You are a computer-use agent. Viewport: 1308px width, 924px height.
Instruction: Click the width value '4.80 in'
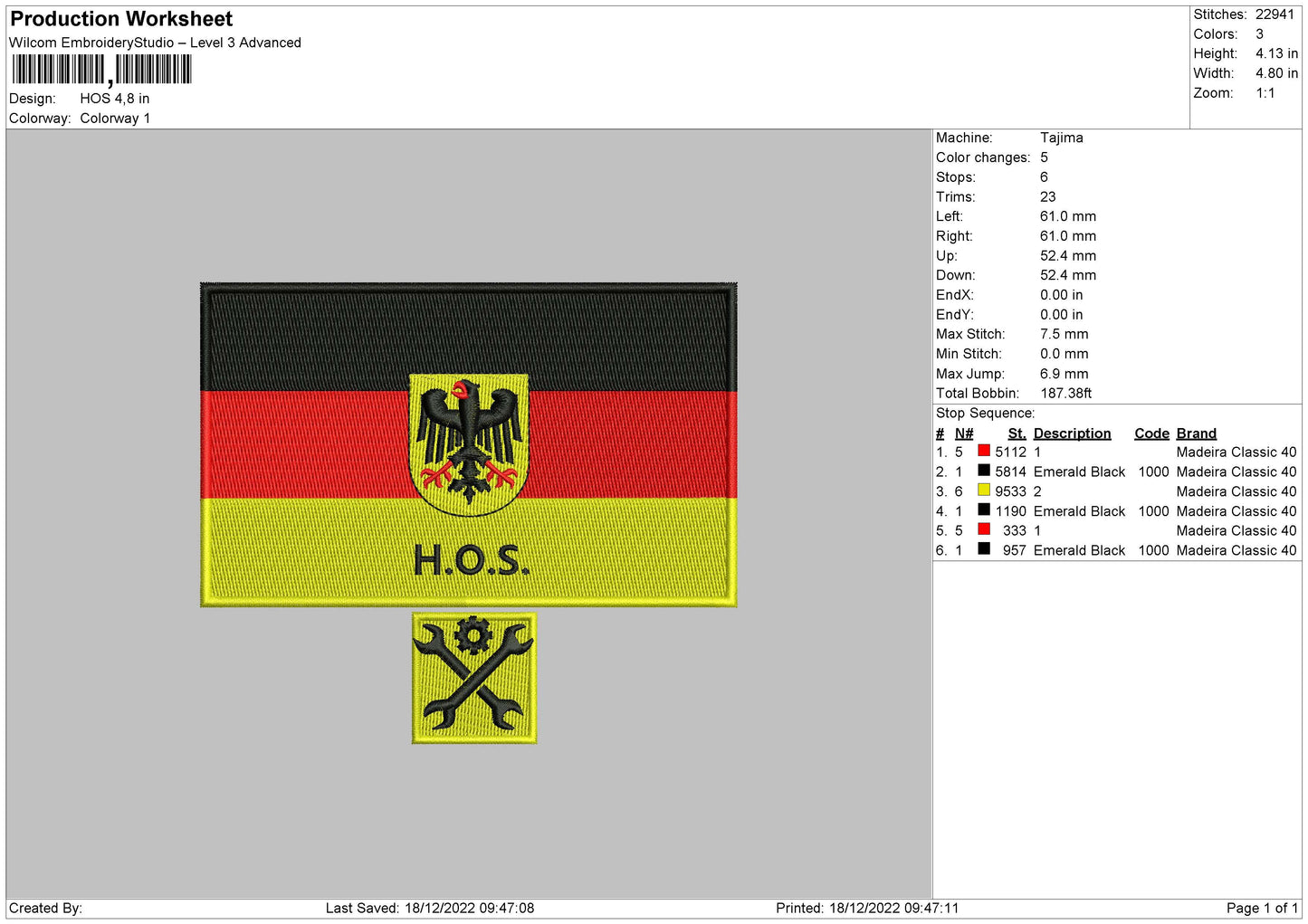(1276, 73)
